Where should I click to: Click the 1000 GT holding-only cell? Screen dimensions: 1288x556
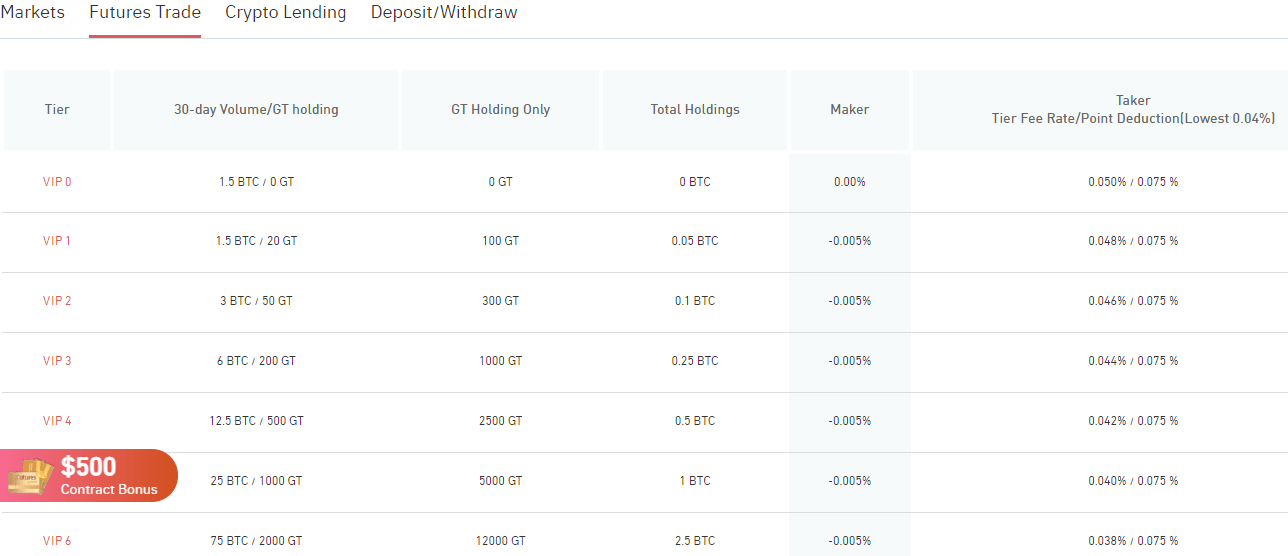500,361
